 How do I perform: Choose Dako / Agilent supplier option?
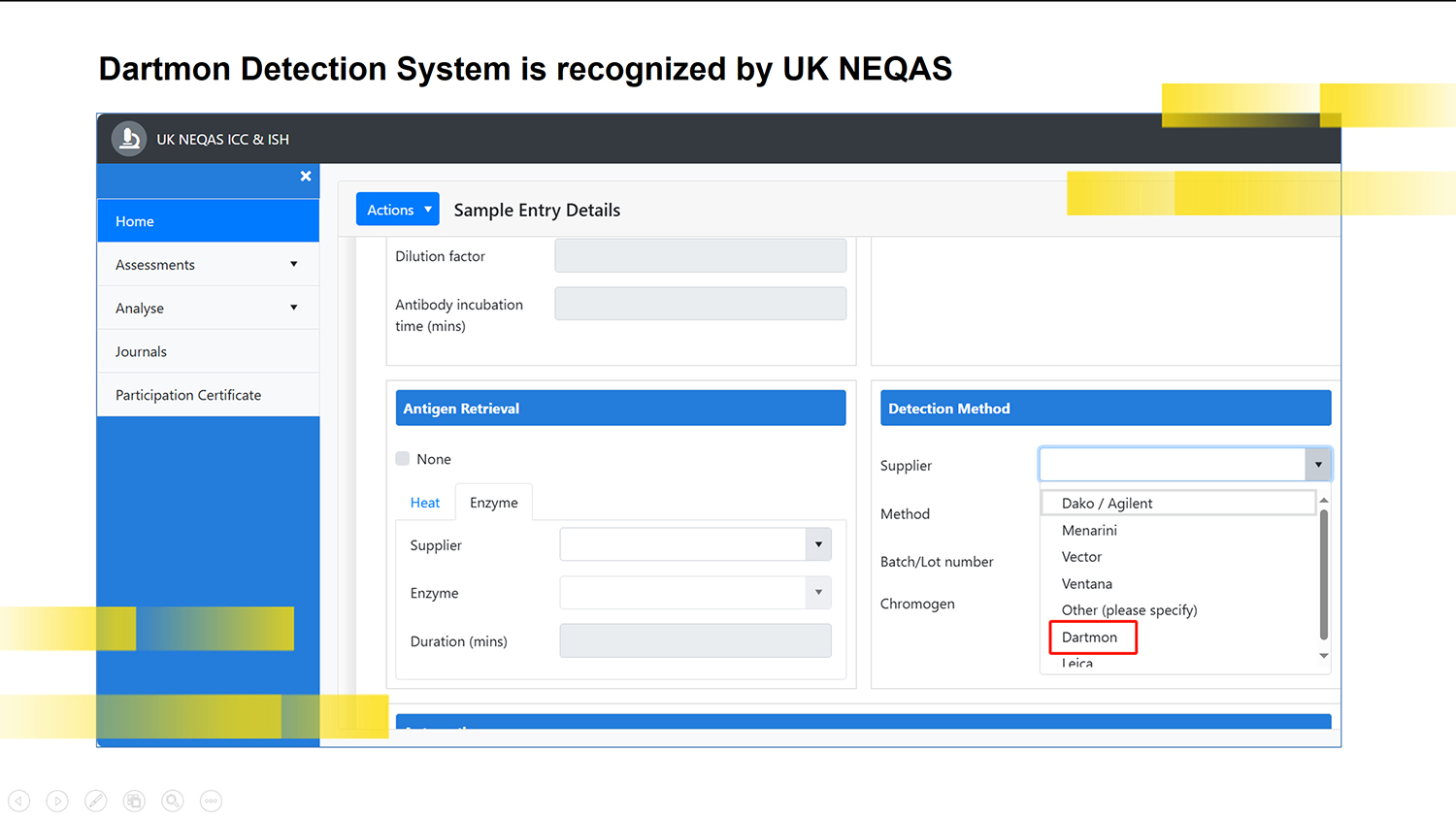click(x=1107, y=504)
